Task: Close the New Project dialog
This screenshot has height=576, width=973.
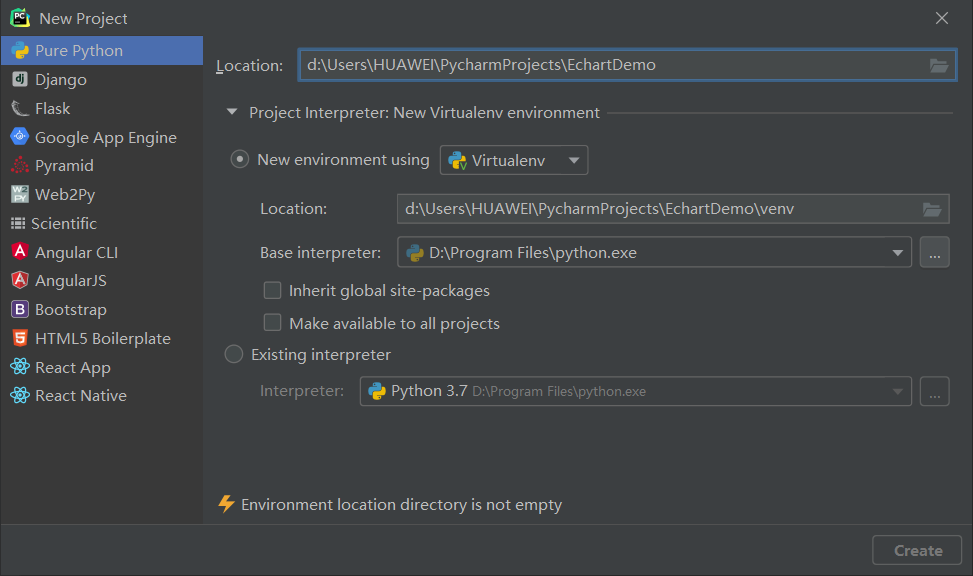Action: [941, 18]
